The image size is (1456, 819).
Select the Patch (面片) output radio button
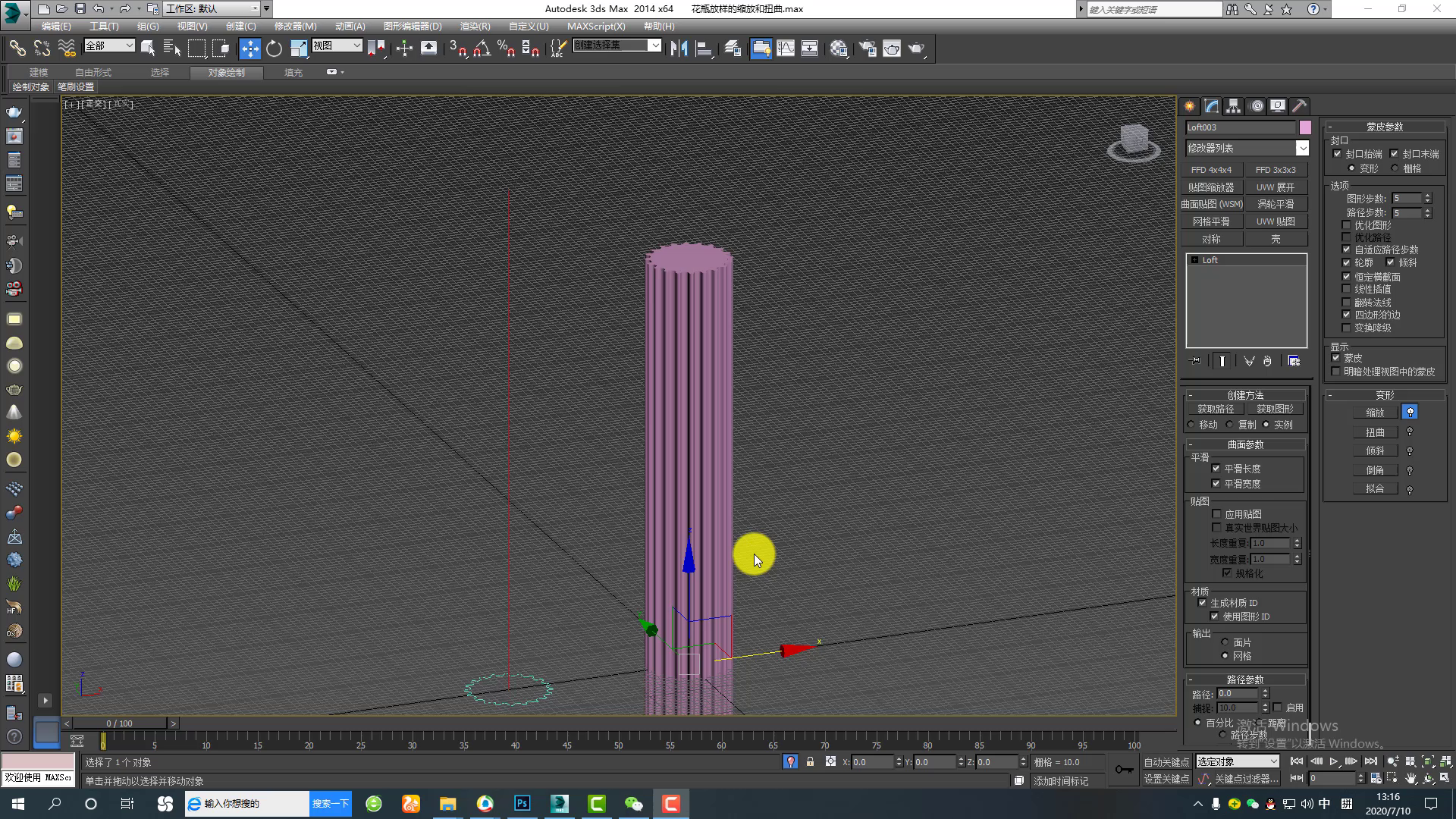tap(1225, 642)
